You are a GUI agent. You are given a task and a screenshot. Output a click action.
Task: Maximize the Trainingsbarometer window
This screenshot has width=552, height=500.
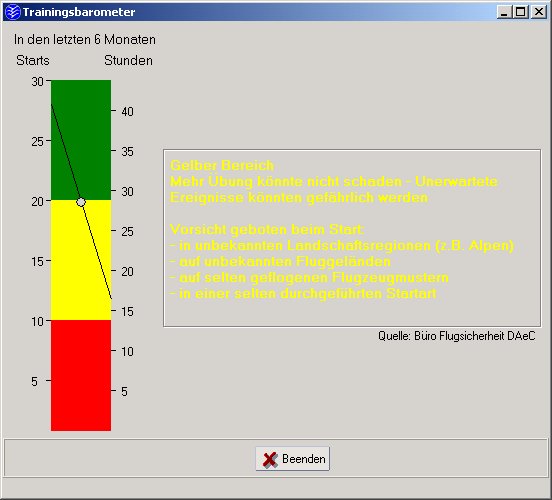(520, 12)
